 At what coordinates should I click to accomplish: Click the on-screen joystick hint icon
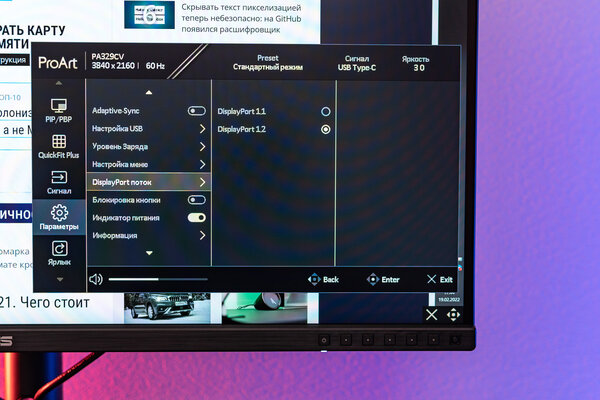click(x=453, y=315)
